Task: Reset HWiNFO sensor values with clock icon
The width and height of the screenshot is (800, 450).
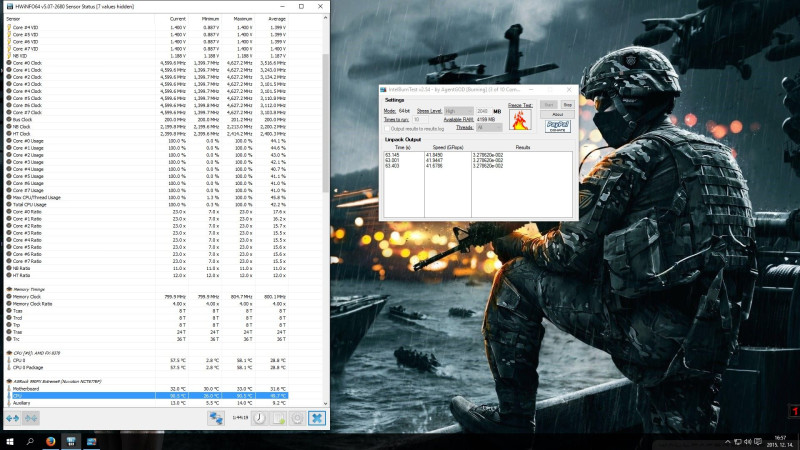Action: (259, 418)
